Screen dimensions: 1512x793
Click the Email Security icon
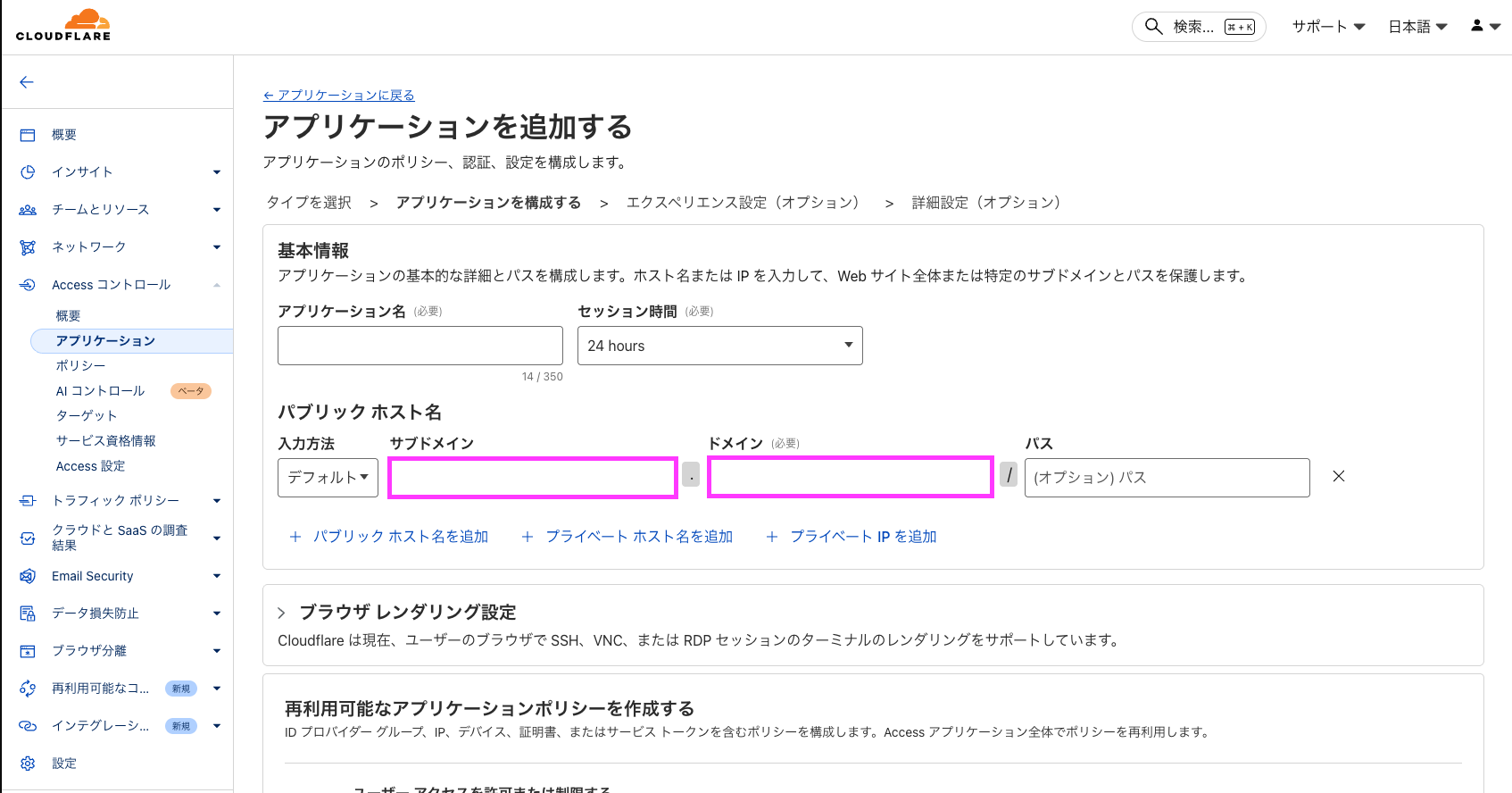coord(28,576)
